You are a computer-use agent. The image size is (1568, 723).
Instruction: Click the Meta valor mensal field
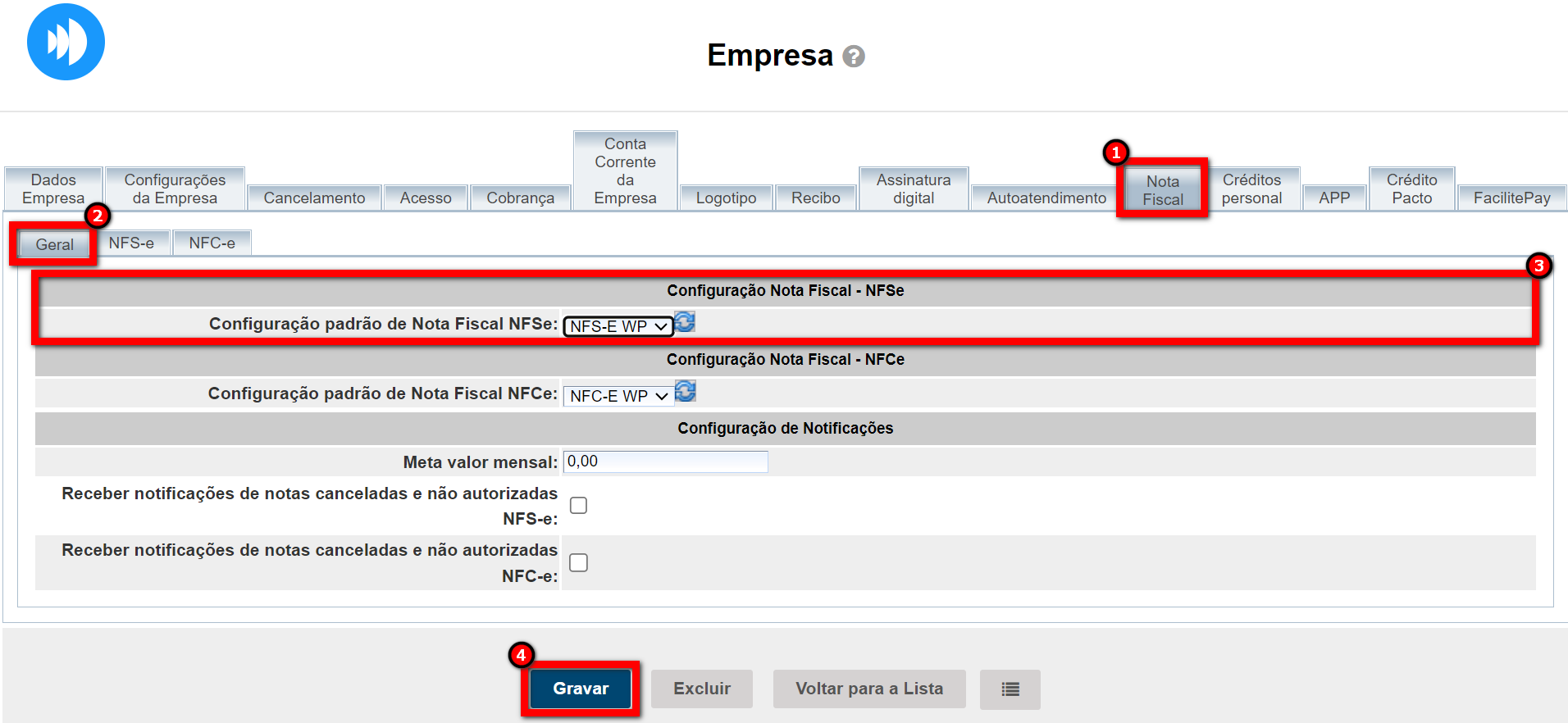[665, 462]
